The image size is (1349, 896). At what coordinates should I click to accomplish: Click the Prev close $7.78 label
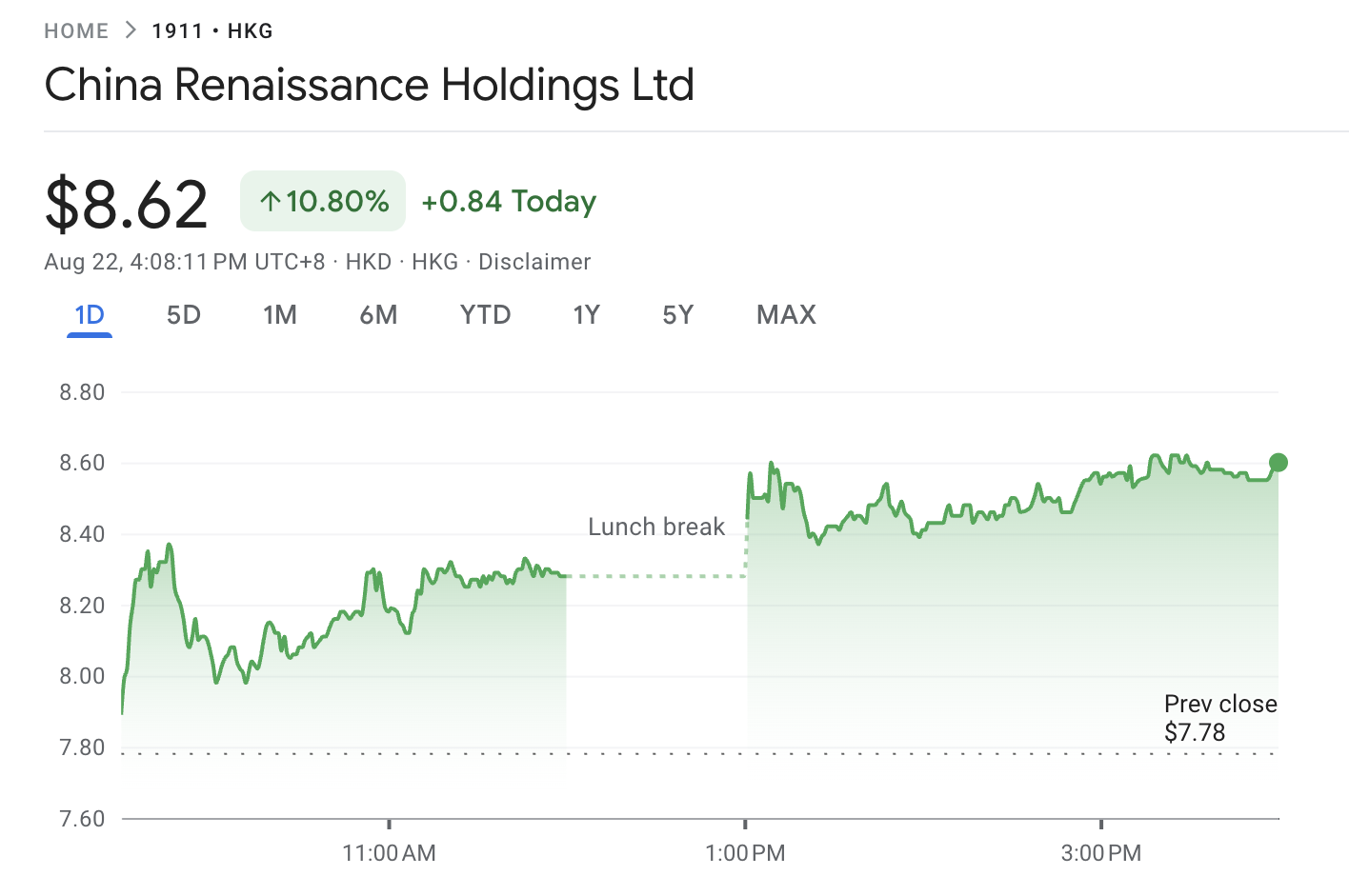[1220, 718]
